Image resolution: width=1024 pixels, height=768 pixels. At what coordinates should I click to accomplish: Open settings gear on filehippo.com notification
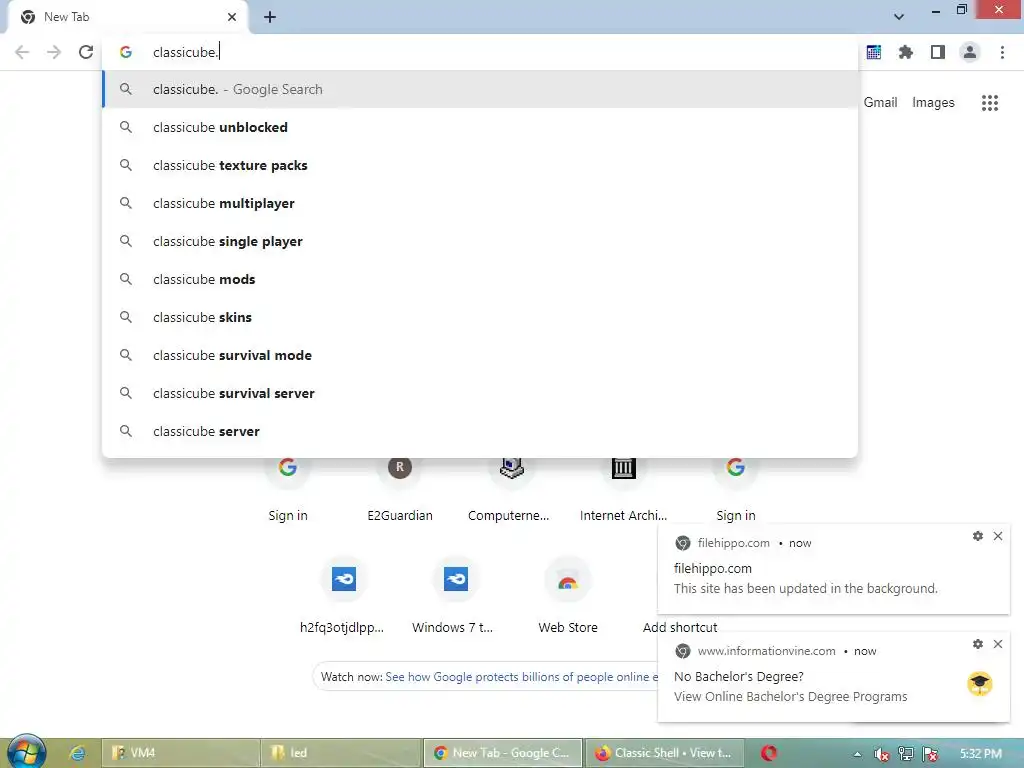tap(978, 536)
